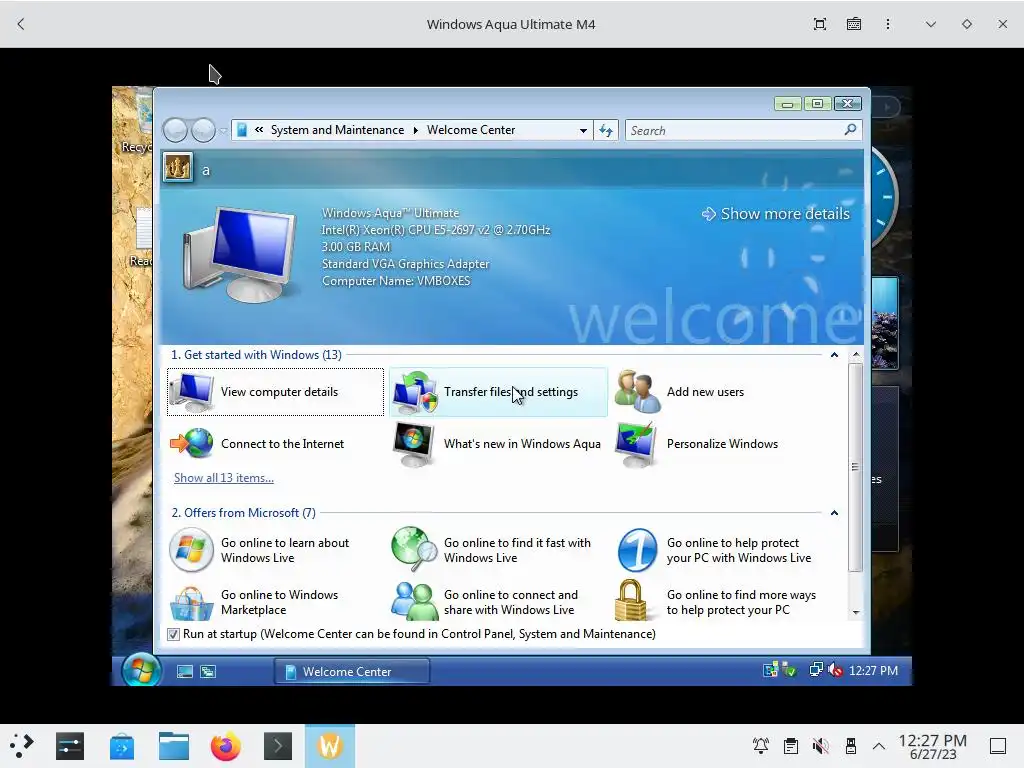Open file manager from host taskbar
The image size is (1024, 768).
pos(174,746)
